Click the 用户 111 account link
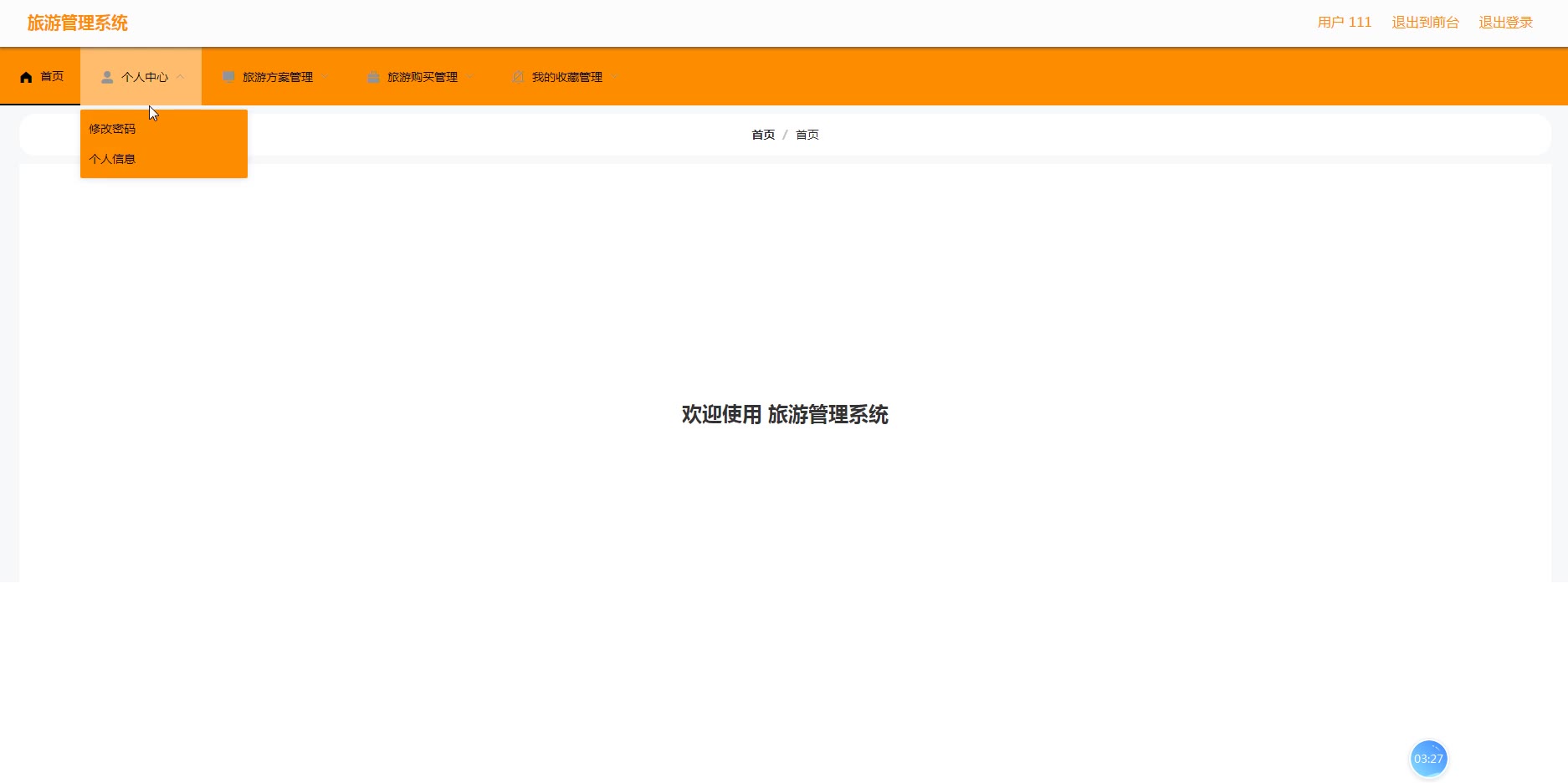The image size is (1568, 783). pyautogui.click(x=1345, y=23)
